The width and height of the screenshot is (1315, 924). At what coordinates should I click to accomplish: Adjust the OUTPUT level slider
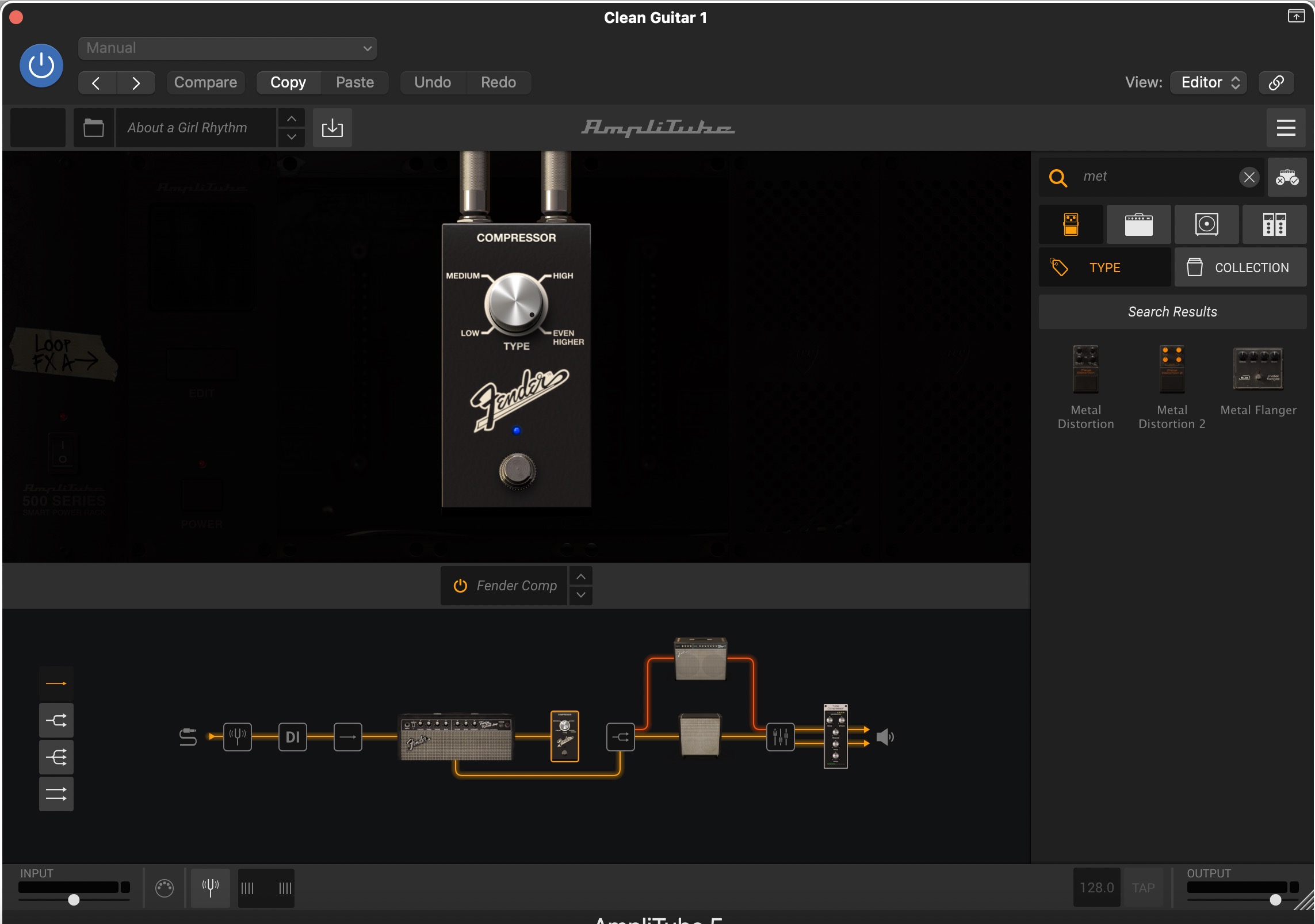1275,900
